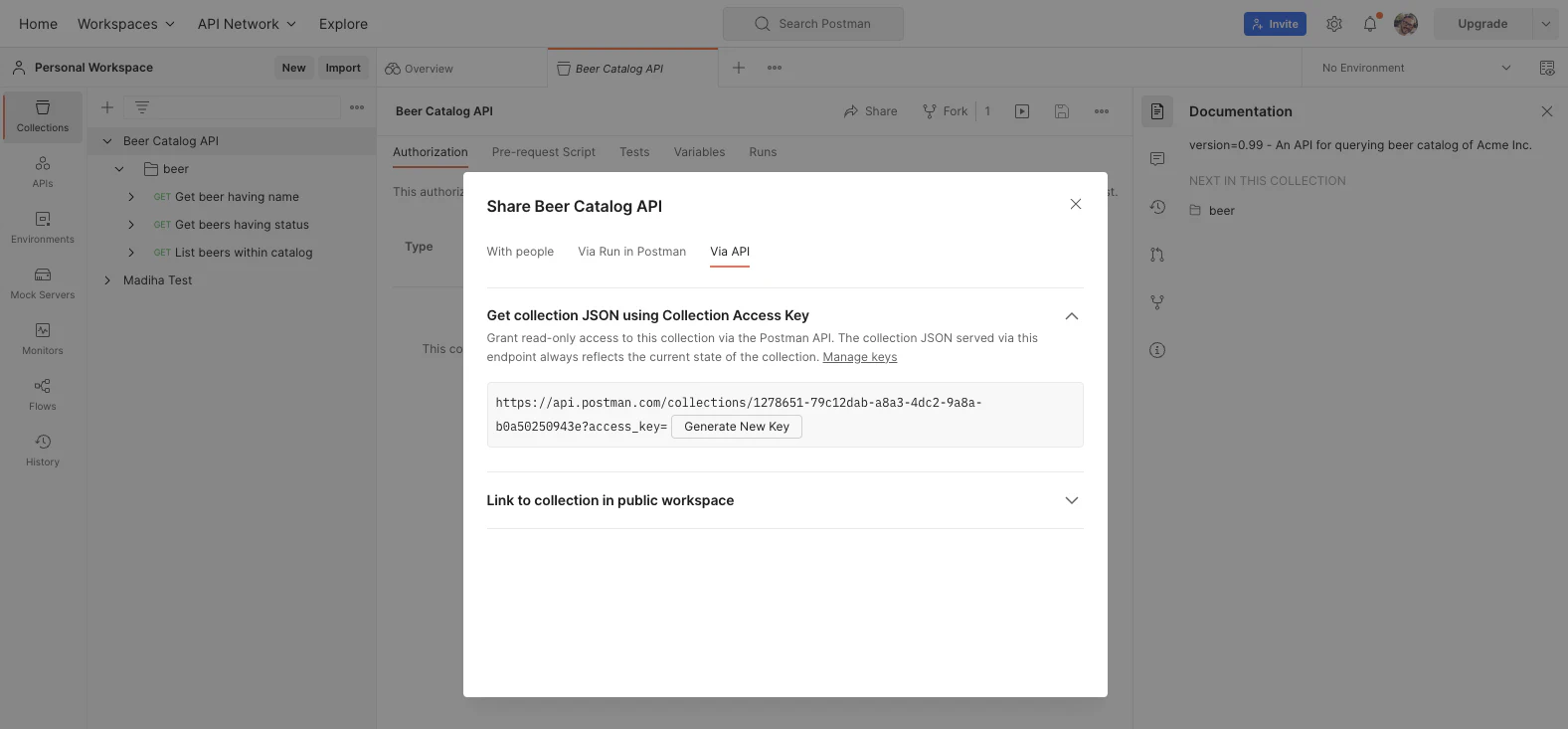
Task: Open the Manage keys link
Action: 859,357
